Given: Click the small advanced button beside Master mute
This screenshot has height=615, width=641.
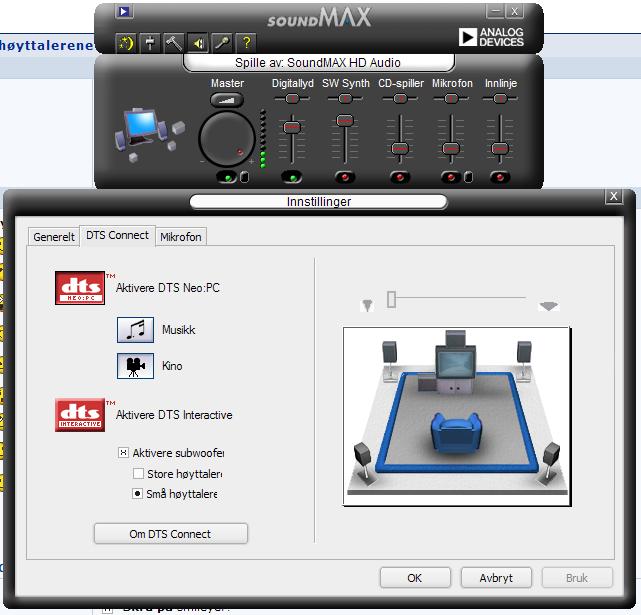Looking at the screenshot, I should tap(244, 177).
